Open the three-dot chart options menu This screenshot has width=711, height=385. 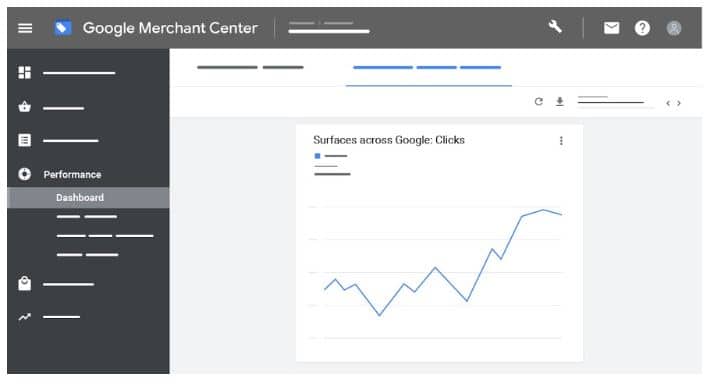coord(561,141)
